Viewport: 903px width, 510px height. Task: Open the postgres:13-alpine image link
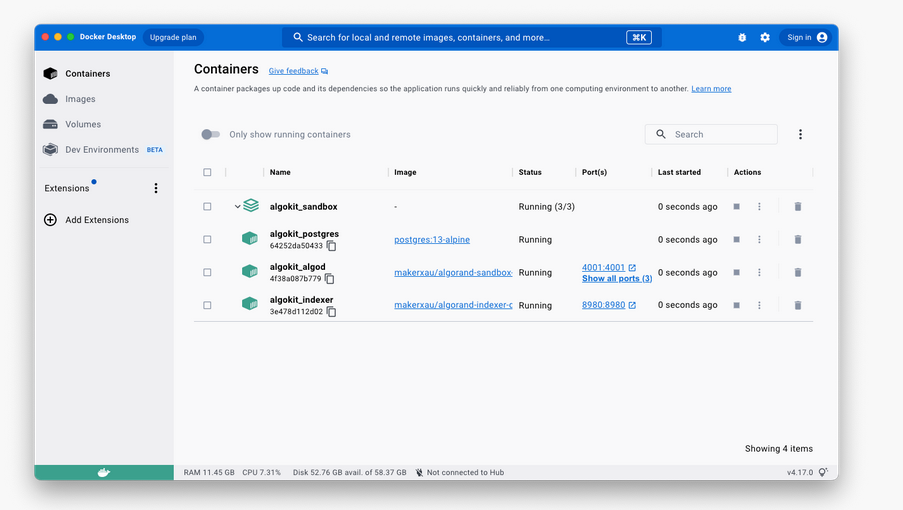pyautogui.click(x=432, y=239)
